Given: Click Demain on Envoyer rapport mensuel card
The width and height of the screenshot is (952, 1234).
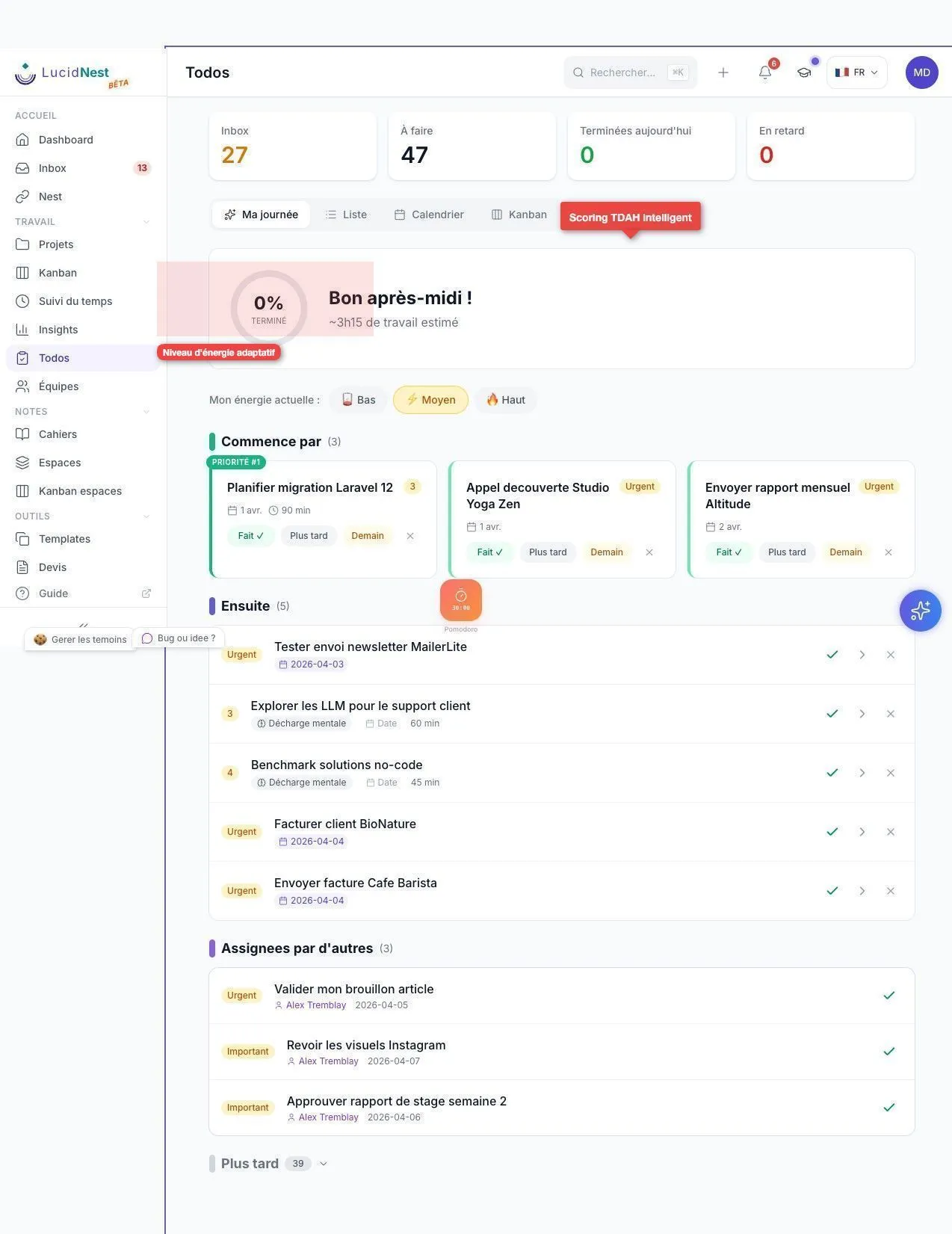Looking at the screenshot, I should pos(846,552).
